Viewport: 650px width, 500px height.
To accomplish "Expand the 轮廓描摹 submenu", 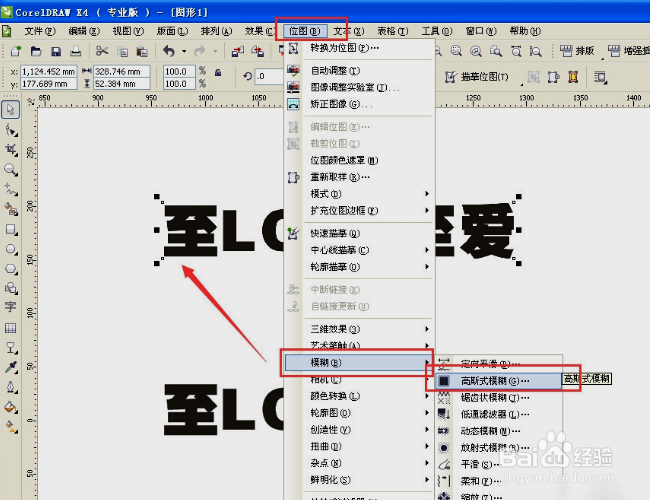I will pos(369,267).
